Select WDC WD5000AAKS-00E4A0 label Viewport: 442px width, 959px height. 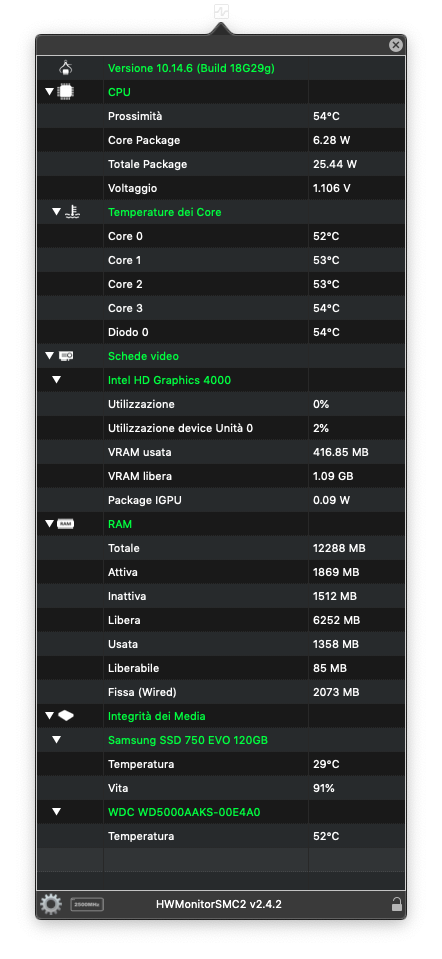pyautogui.click(x=184, y=812)
